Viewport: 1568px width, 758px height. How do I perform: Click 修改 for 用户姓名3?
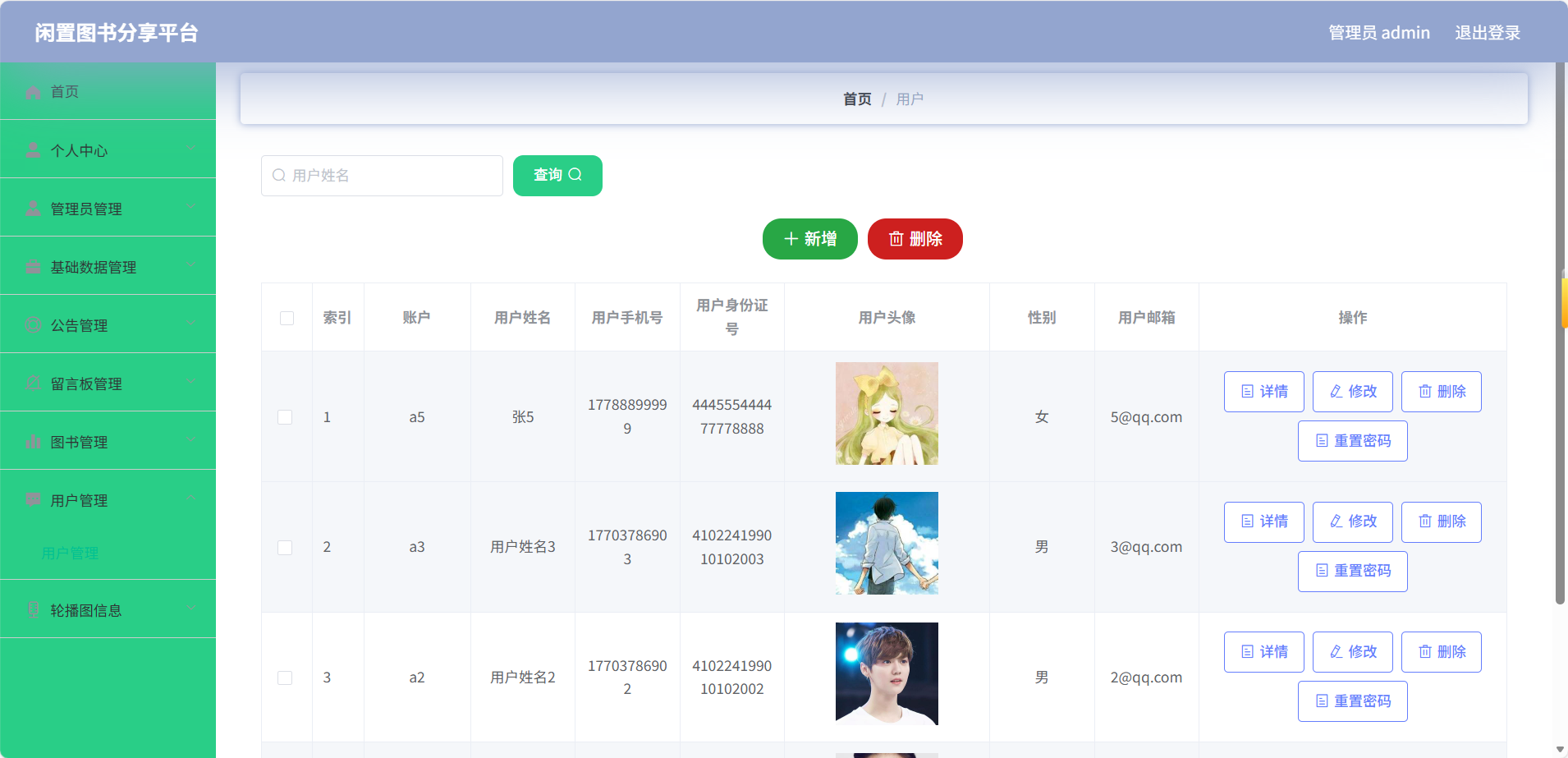(1353, 522)
